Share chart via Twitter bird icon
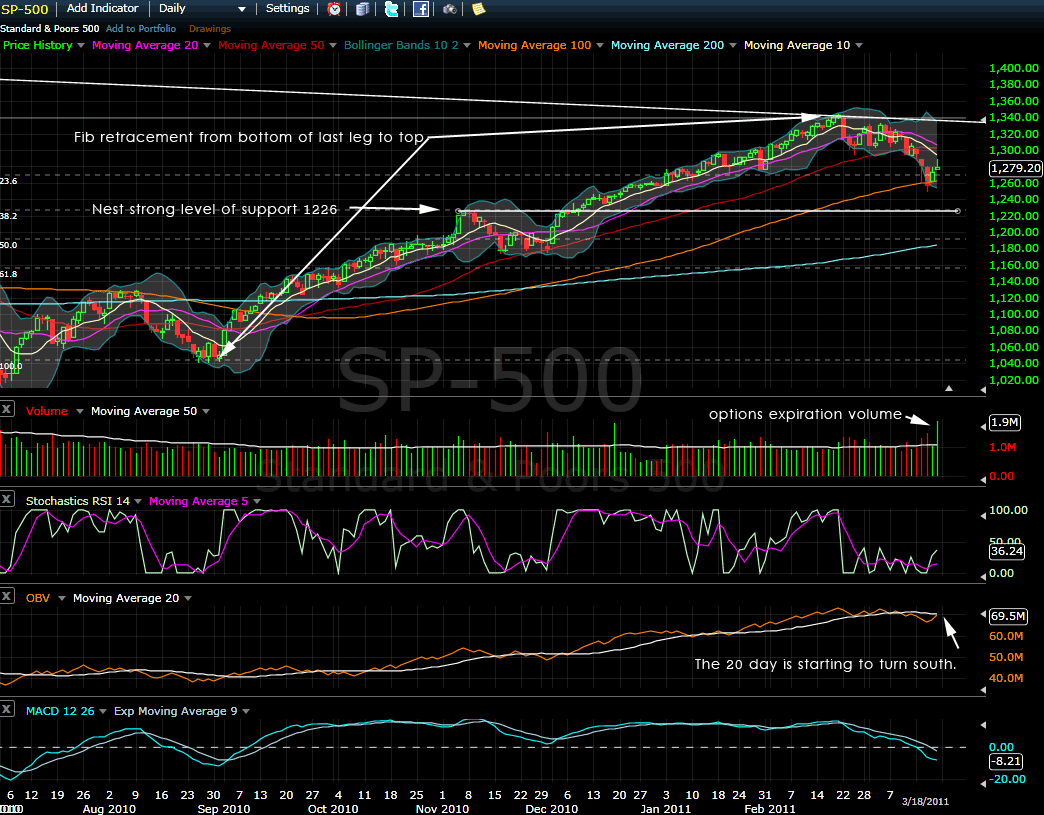 (x=392, y=9)
